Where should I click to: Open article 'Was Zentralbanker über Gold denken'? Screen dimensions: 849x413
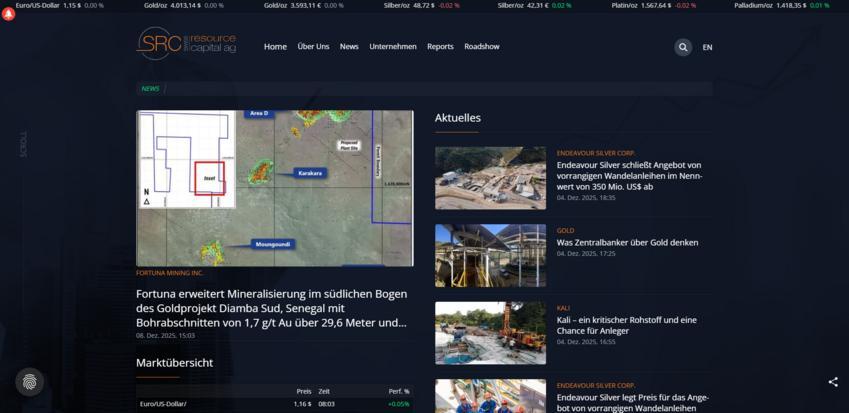coord(627,242)
